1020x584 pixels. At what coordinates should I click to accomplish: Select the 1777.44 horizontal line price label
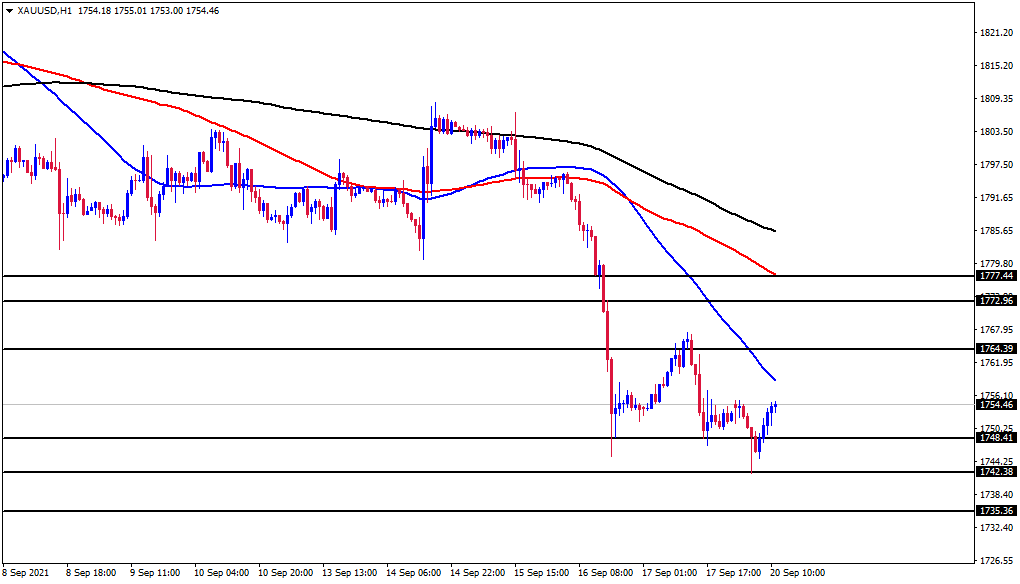coord(997,276)
